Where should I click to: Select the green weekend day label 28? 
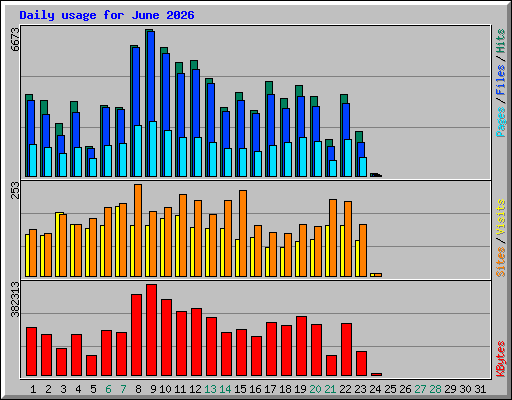tap(435, 389)
